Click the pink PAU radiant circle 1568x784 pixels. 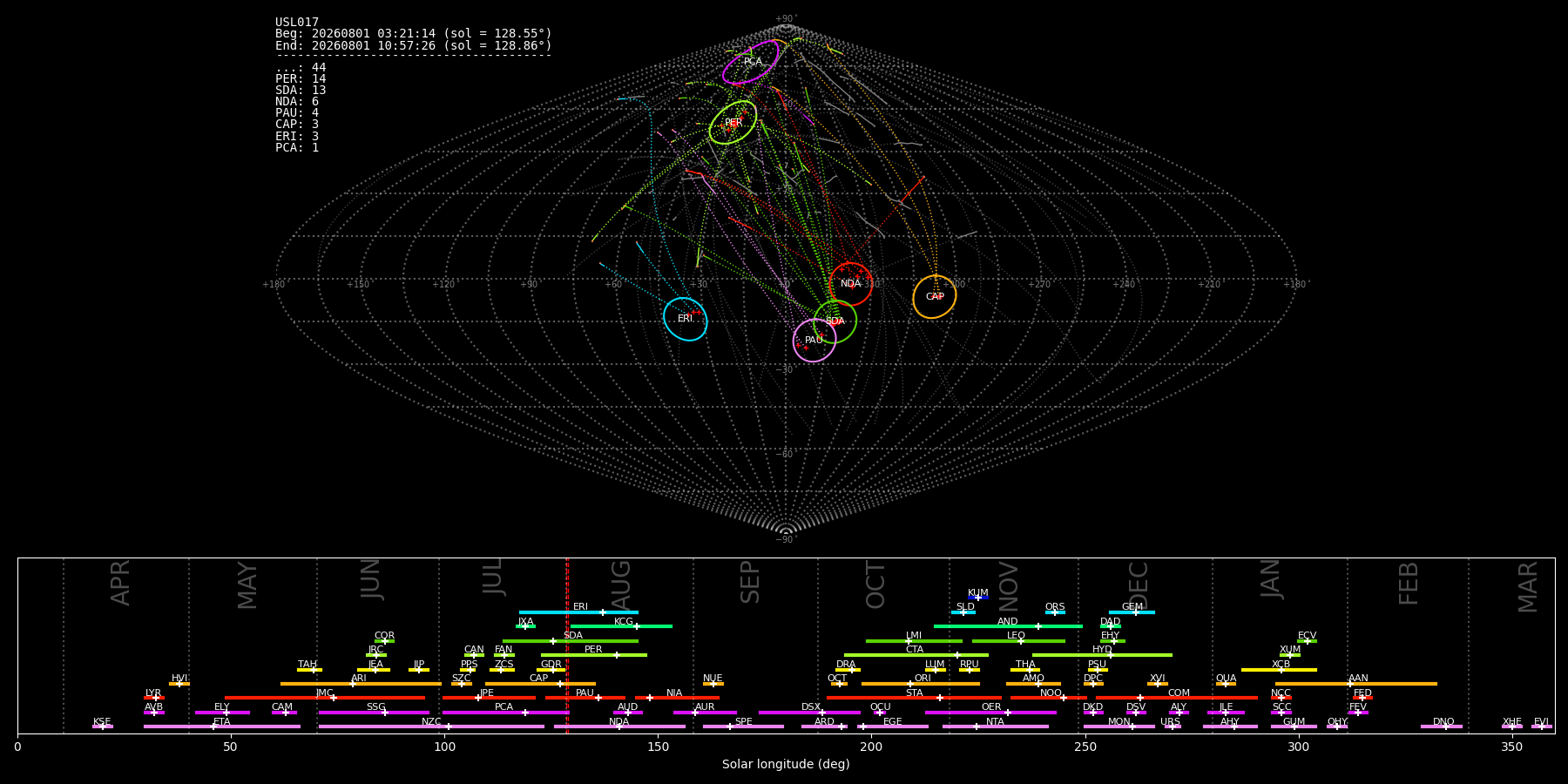click(814, 341)
